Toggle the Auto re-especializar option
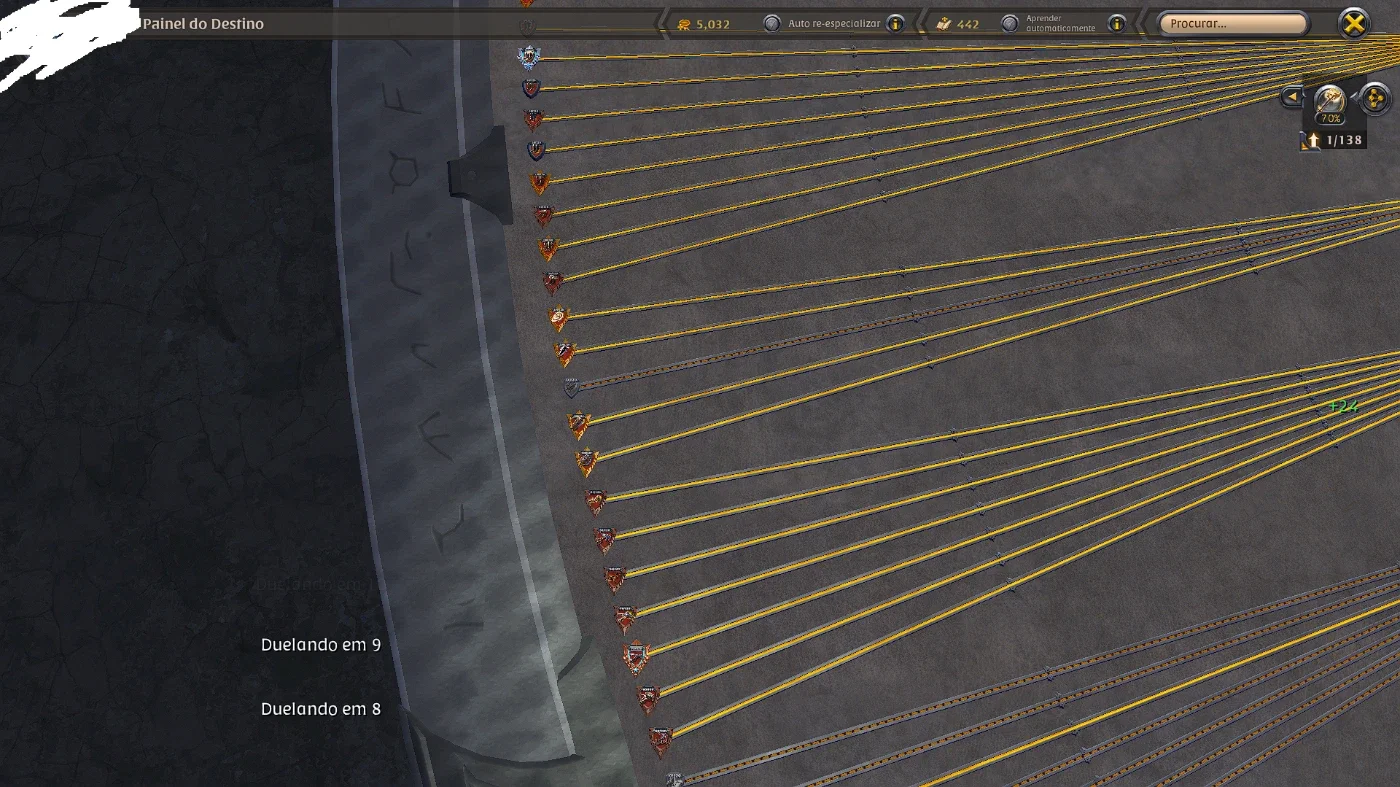This screenshot has width=1400, height=787. [772, 23]
